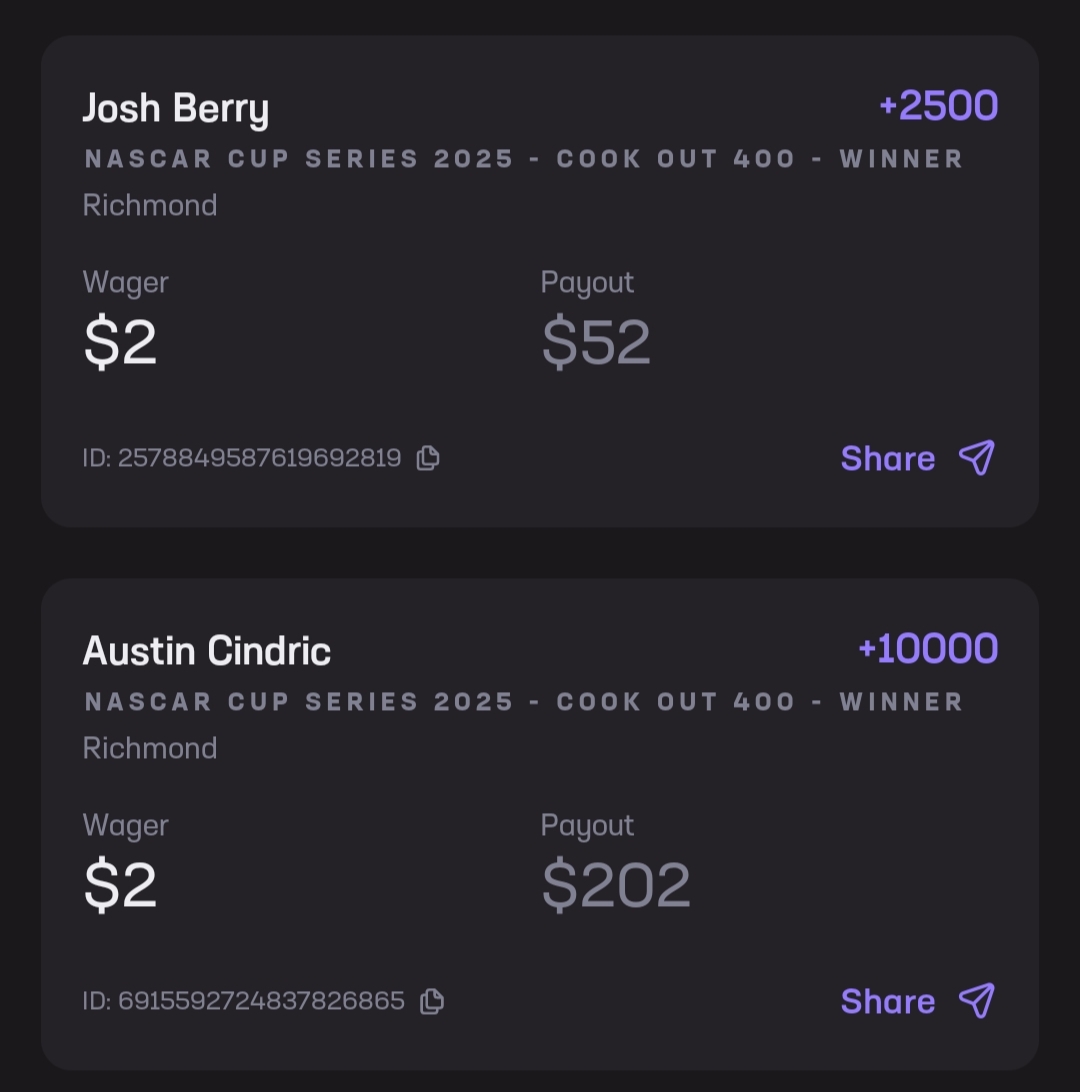Tap the $202 payout amount
1080x1092 pixels.
[616, 885]
